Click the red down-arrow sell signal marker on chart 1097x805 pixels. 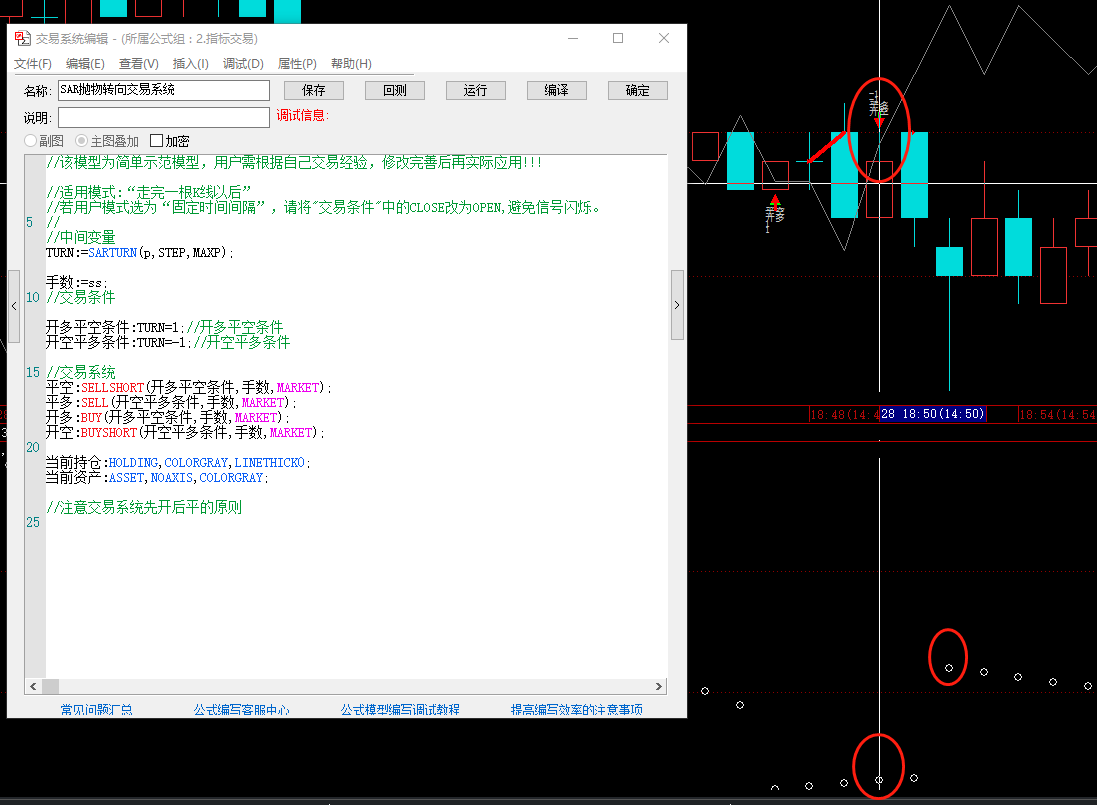pos(879,122)
